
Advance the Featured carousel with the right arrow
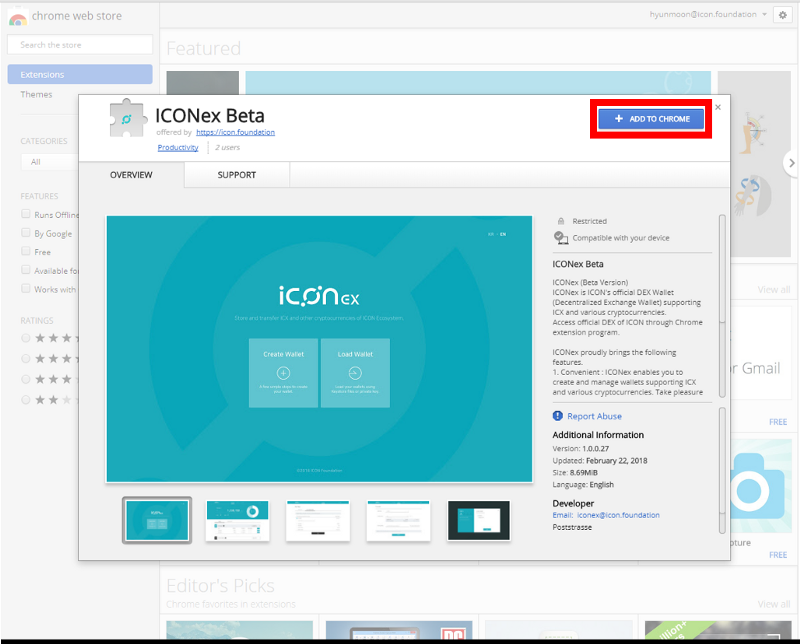[791, 163]
